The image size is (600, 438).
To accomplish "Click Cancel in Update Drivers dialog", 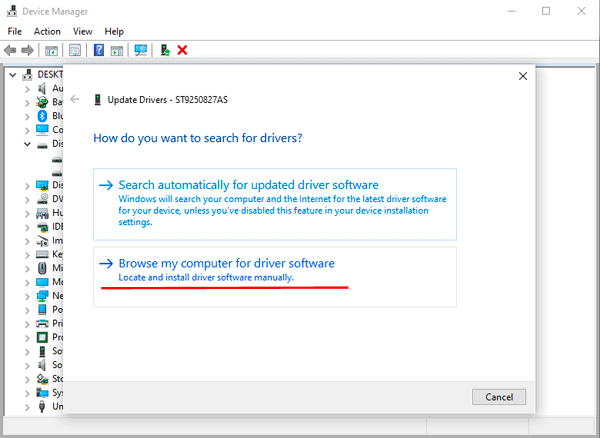I will tap(499, 397).
